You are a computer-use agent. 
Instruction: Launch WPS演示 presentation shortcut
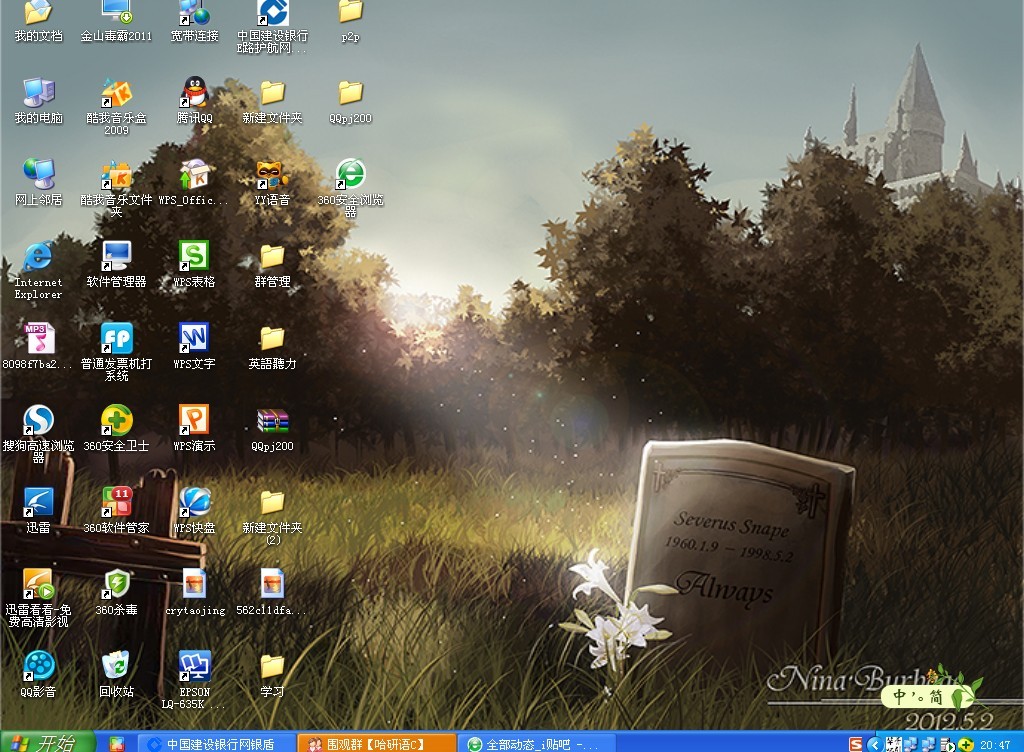(x=195, y=428)
